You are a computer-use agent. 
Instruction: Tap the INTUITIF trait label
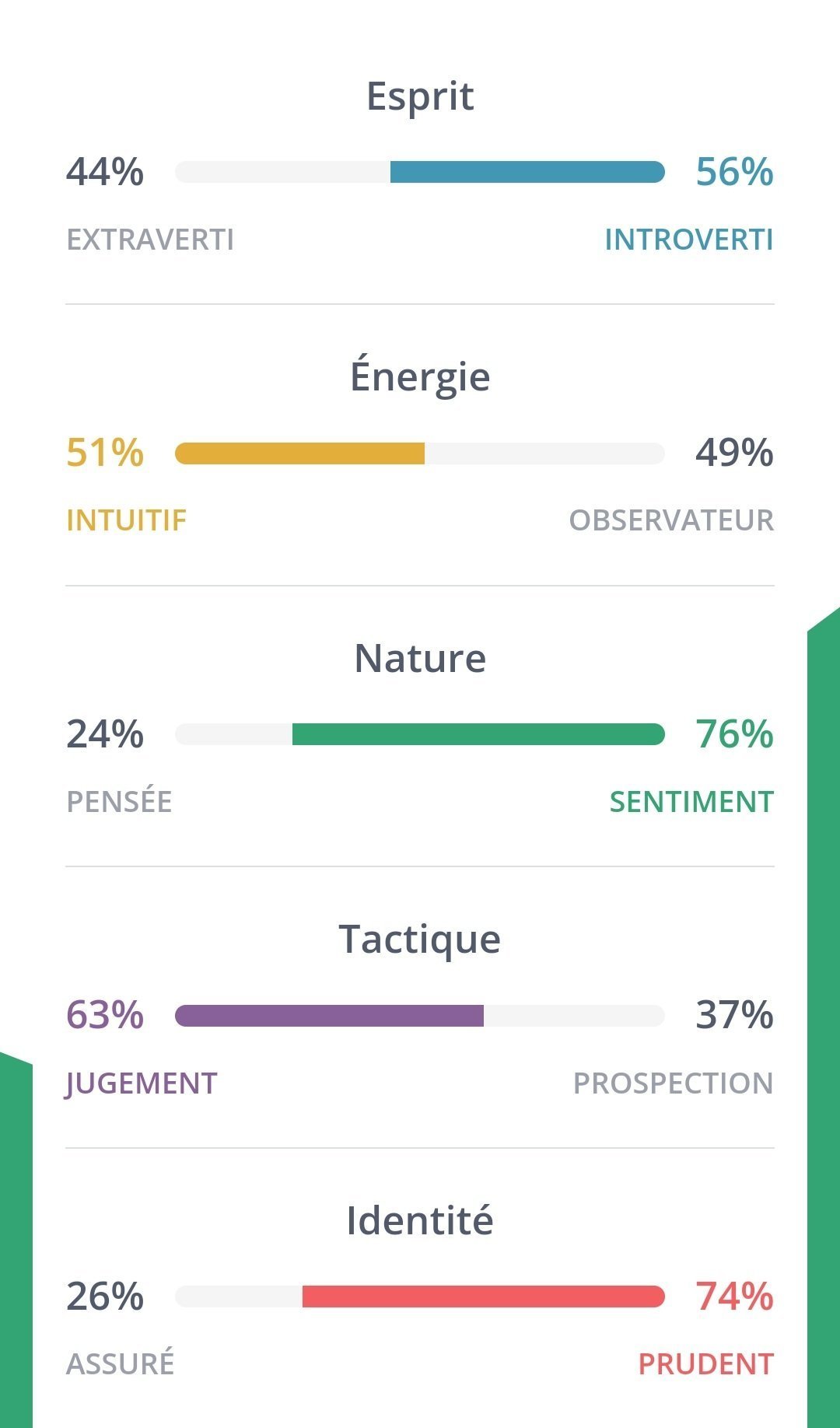(x=127, y=520)
